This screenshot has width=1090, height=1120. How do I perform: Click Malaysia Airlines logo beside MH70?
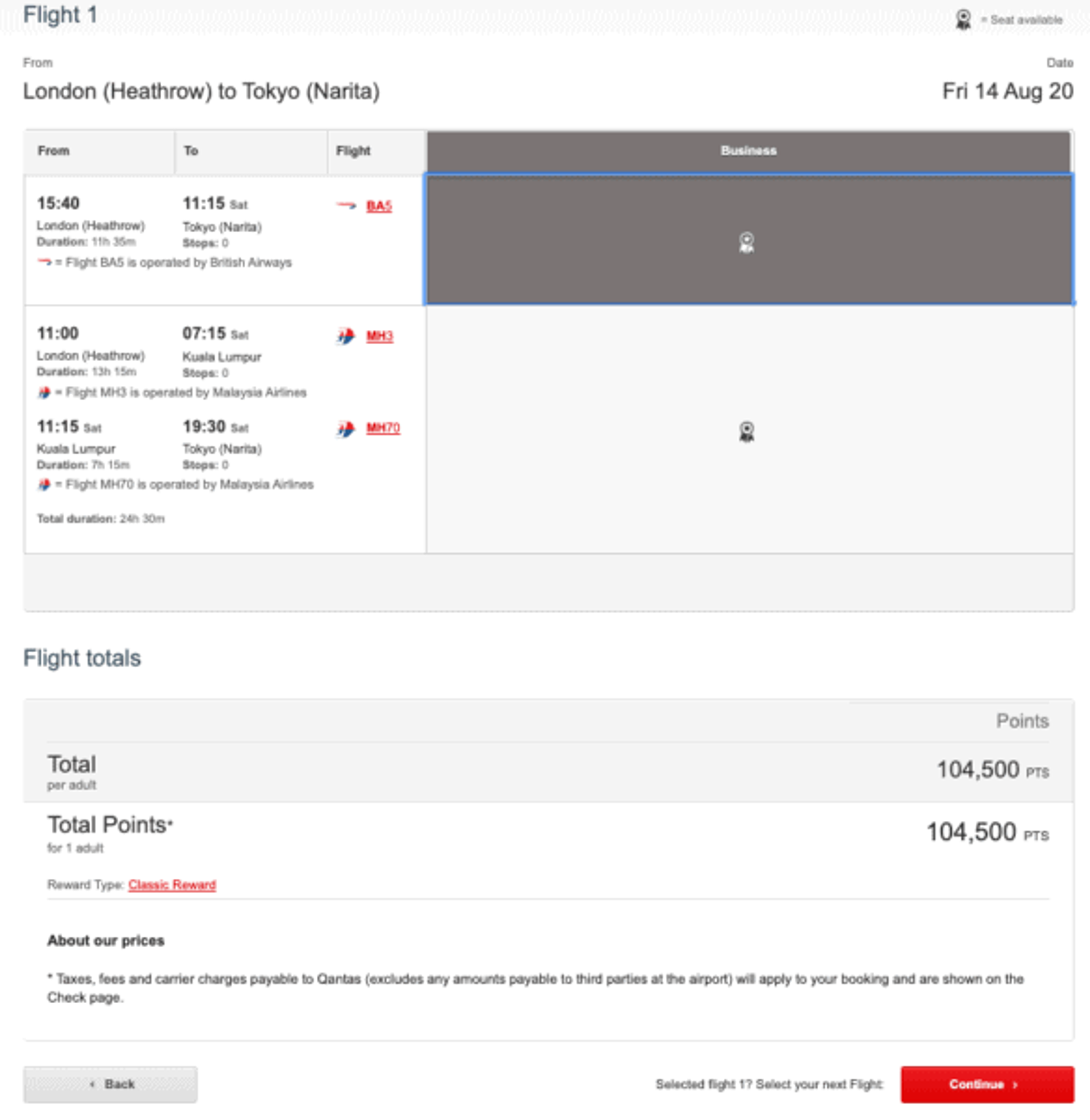[x=345, y=428]
